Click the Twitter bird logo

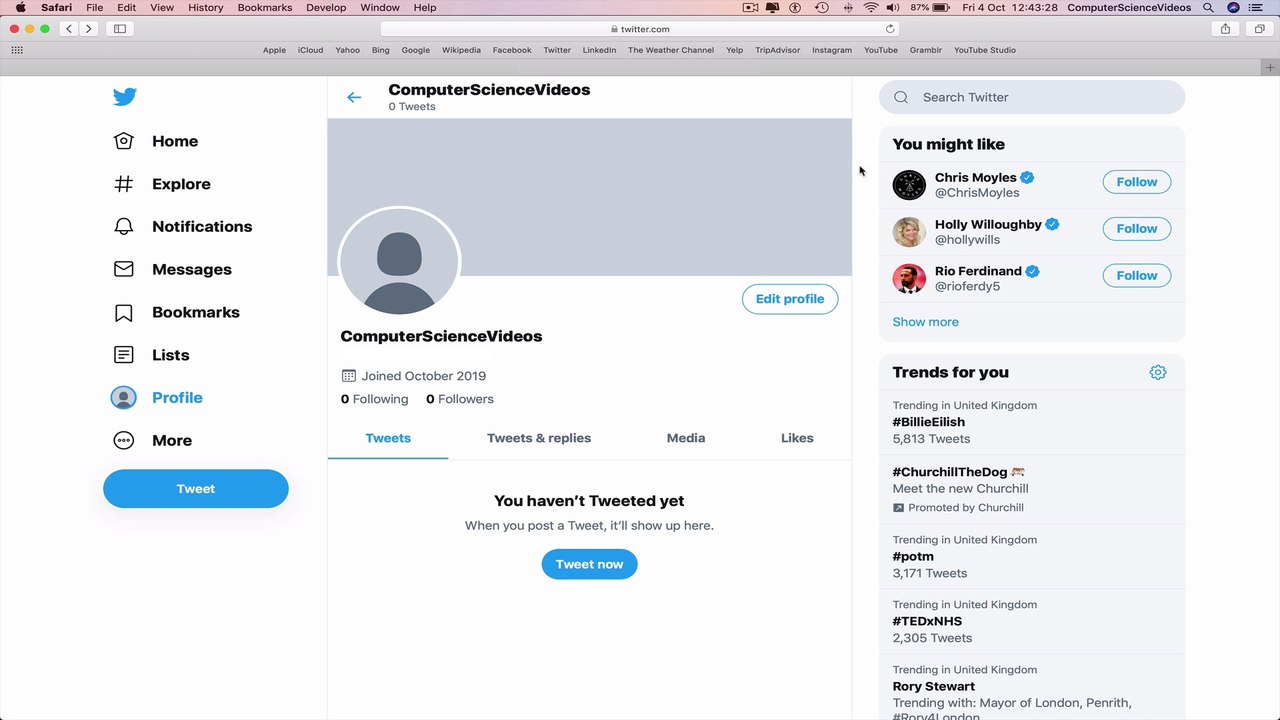click(124, 97)
